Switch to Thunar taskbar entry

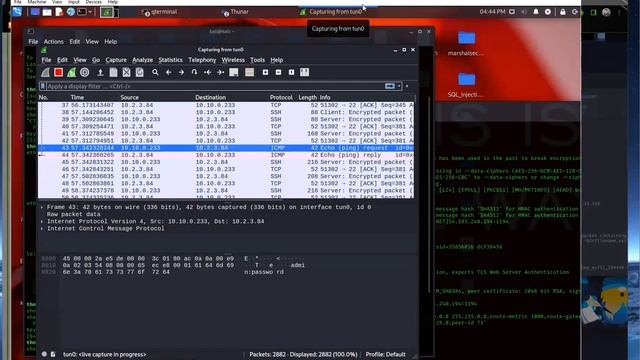tap(235, 12)
